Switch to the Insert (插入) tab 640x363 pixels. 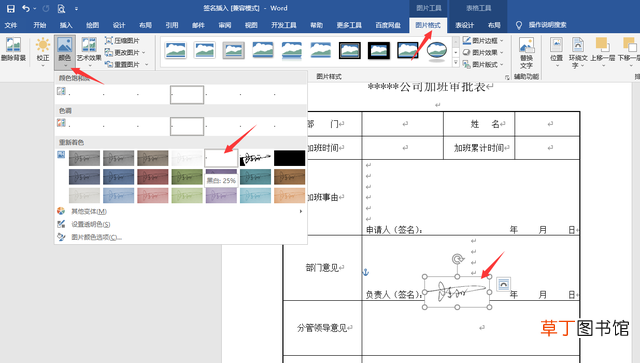click(66, 25)
